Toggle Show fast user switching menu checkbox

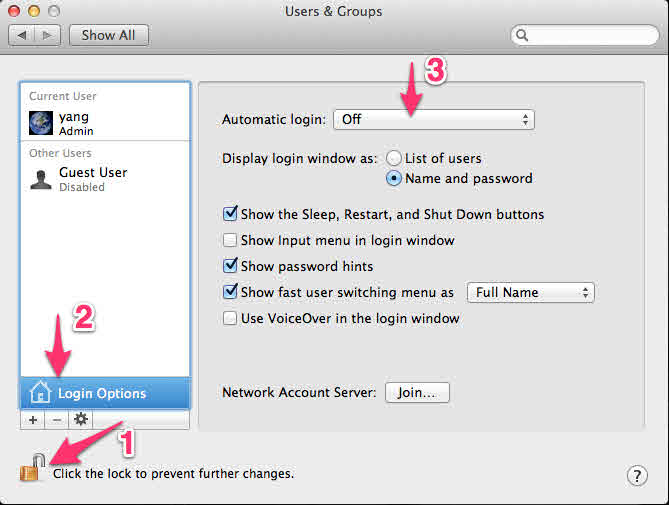(x=230, y=292)
